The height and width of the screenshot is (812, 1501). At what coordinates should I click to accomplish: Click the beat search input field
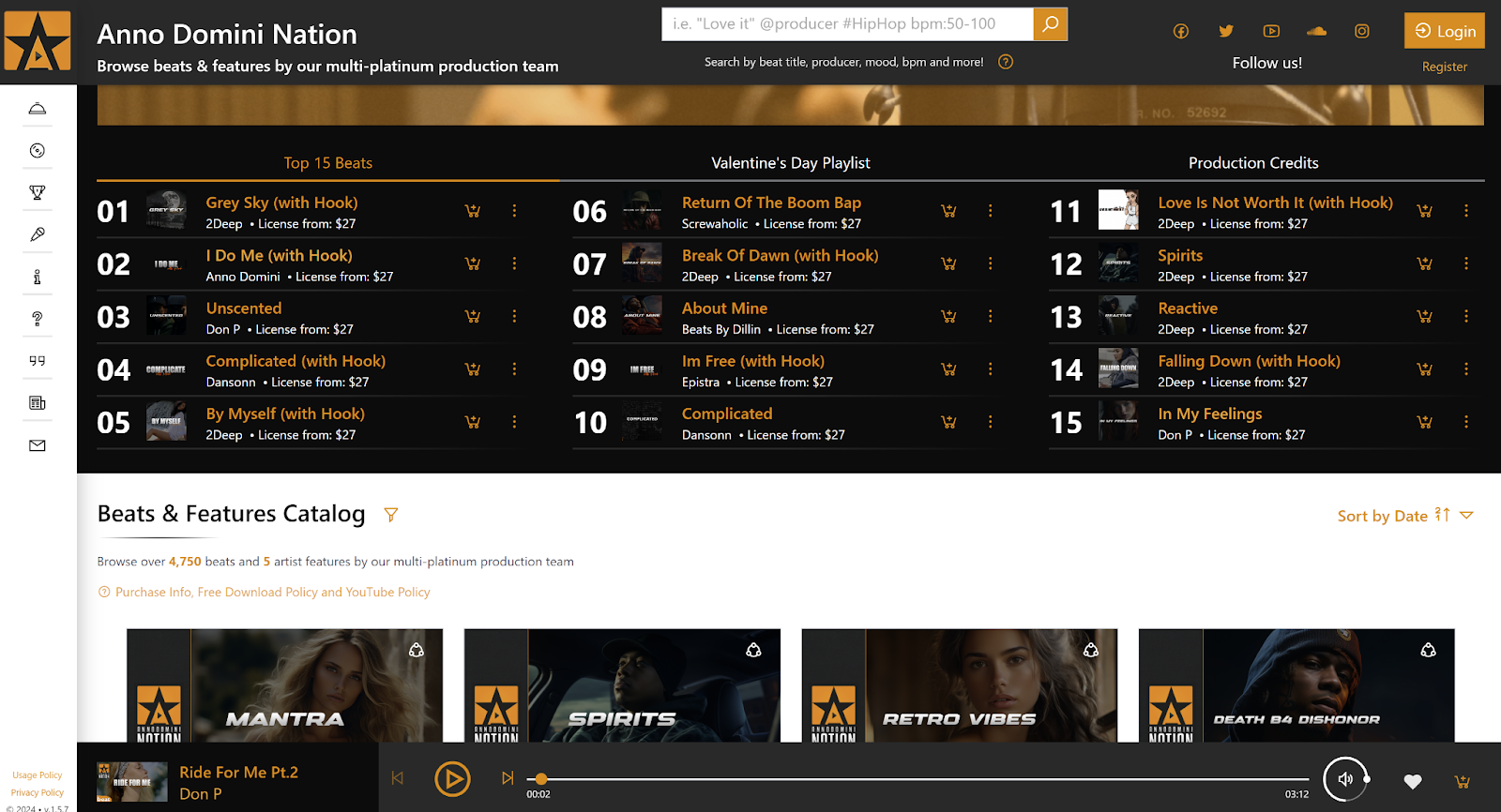(847, 24)
